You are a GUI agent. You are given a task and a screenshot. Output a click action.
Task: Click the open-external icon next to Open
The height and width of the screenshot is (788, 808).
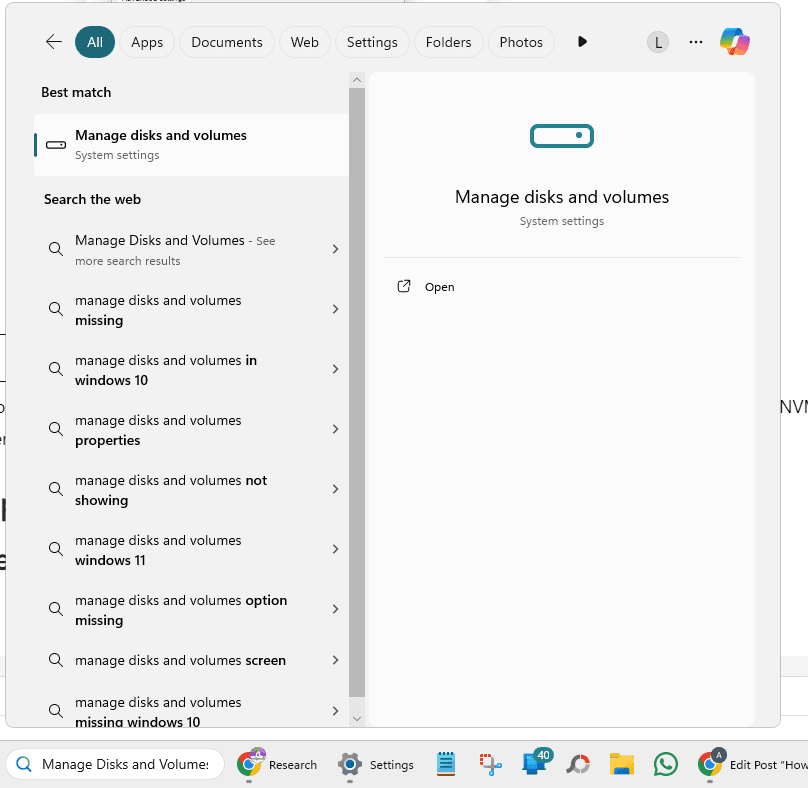pos(403,287)
